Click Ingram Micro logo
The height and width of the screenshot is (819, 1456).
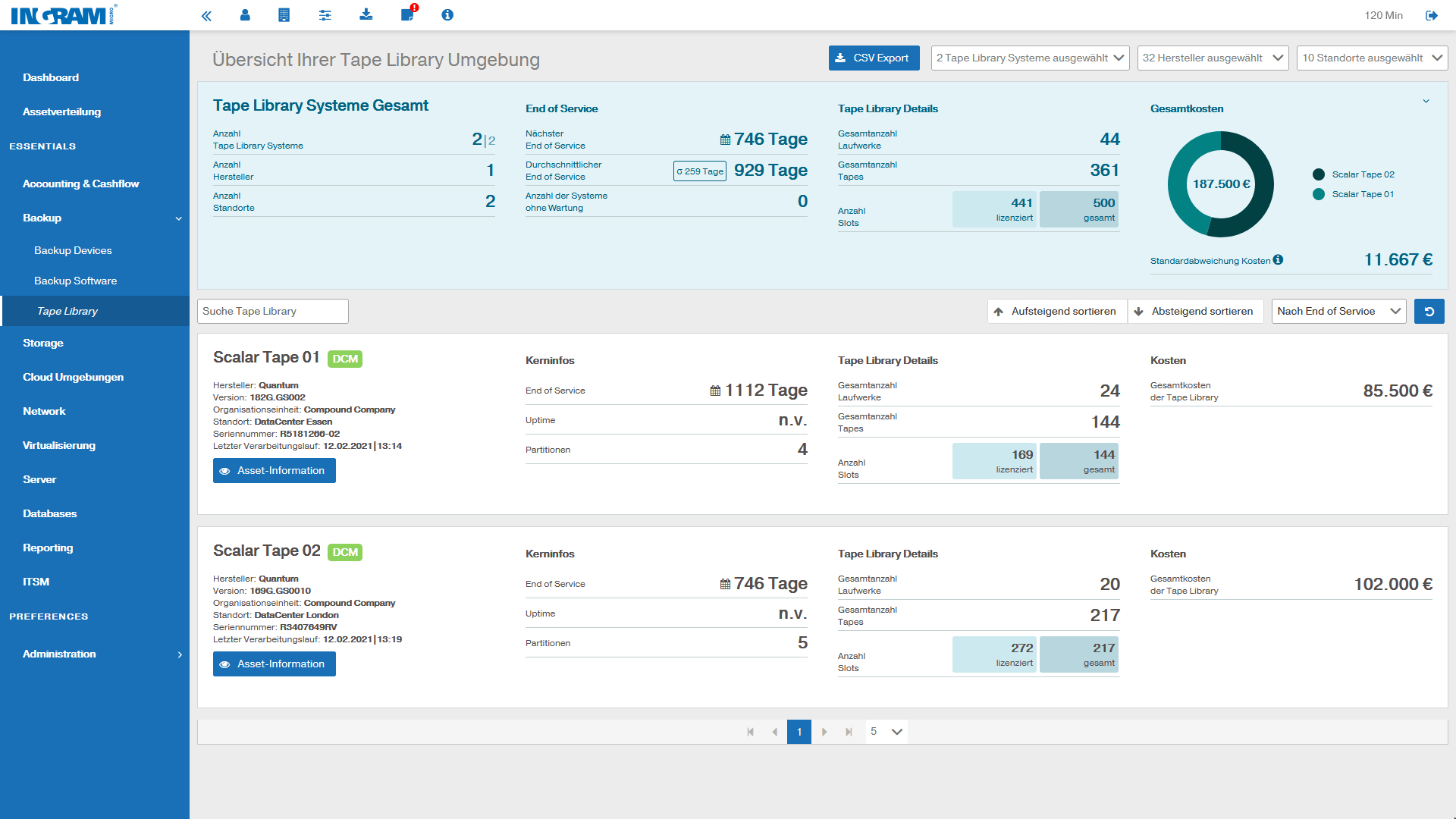pyautogui.click(x=64, y=15)
